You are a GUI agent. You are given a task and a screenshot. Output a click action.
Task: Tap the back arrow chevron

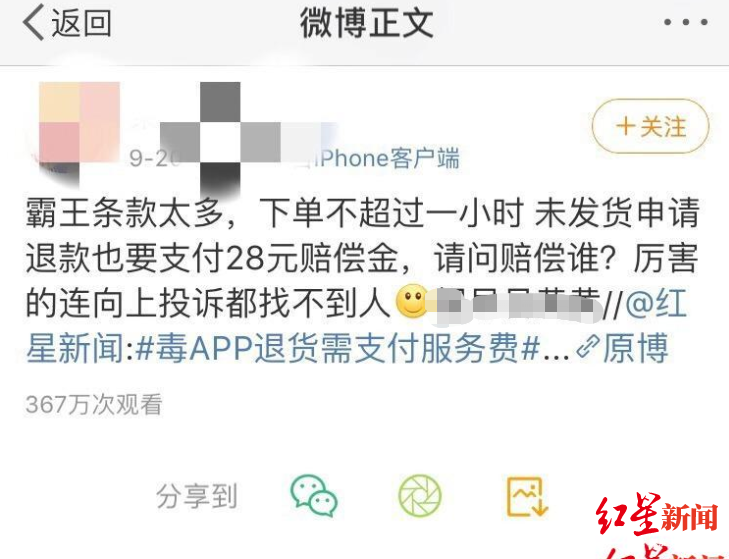[x=33, y=22]
